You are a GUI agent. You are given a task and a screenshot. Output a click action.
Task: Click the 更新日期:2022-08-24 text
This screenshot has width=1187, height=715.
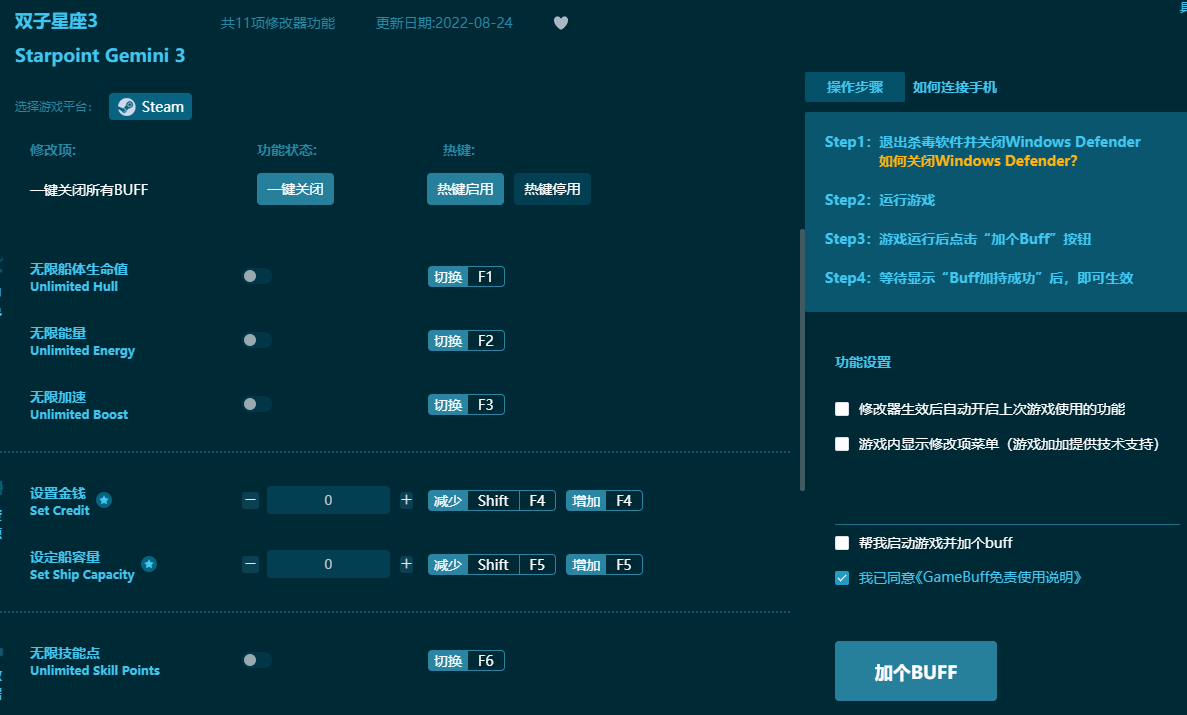(444, 23)
